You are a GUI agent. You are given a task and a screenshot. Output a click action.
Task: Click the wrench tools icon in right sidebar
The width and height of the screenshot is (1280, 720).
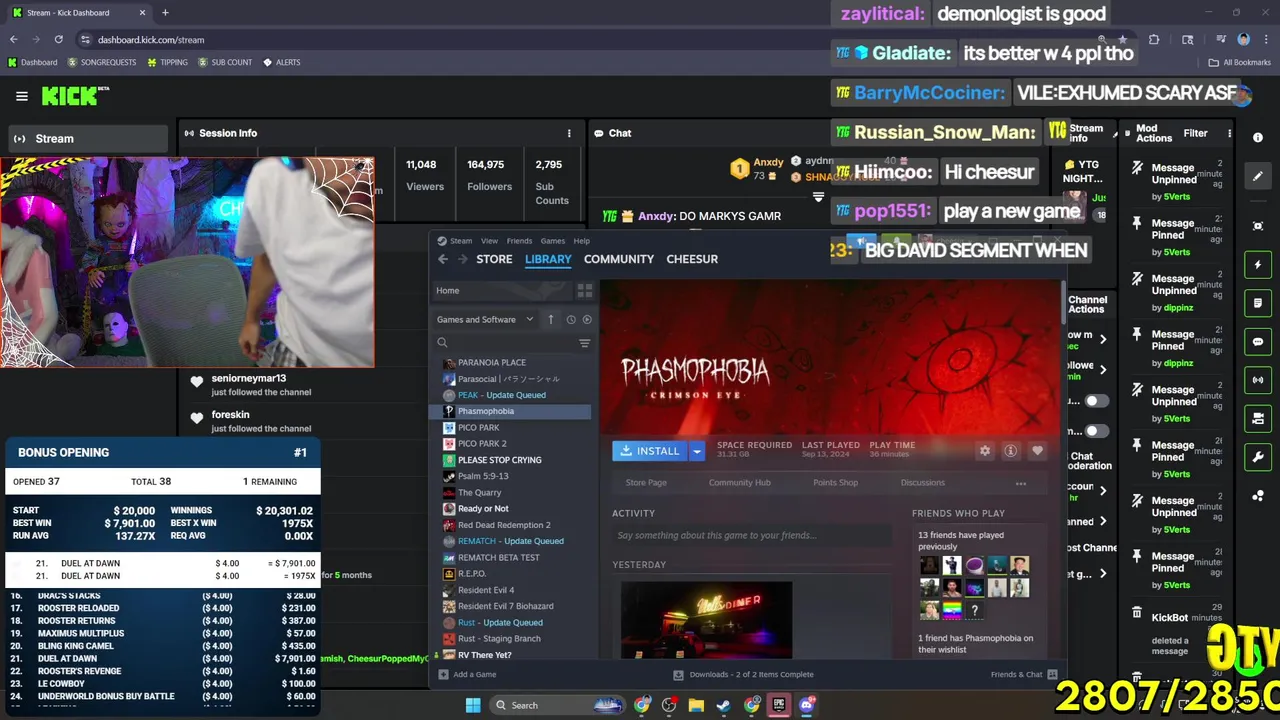1258,457
